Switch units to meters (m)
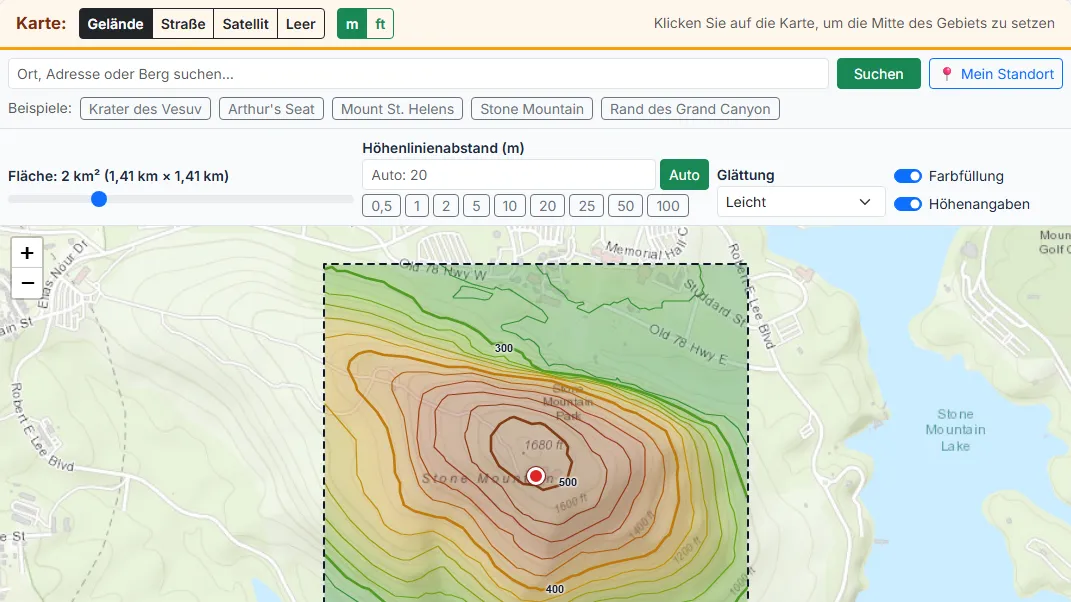This screenshot has width=1071, height=602. click(352, 24)
